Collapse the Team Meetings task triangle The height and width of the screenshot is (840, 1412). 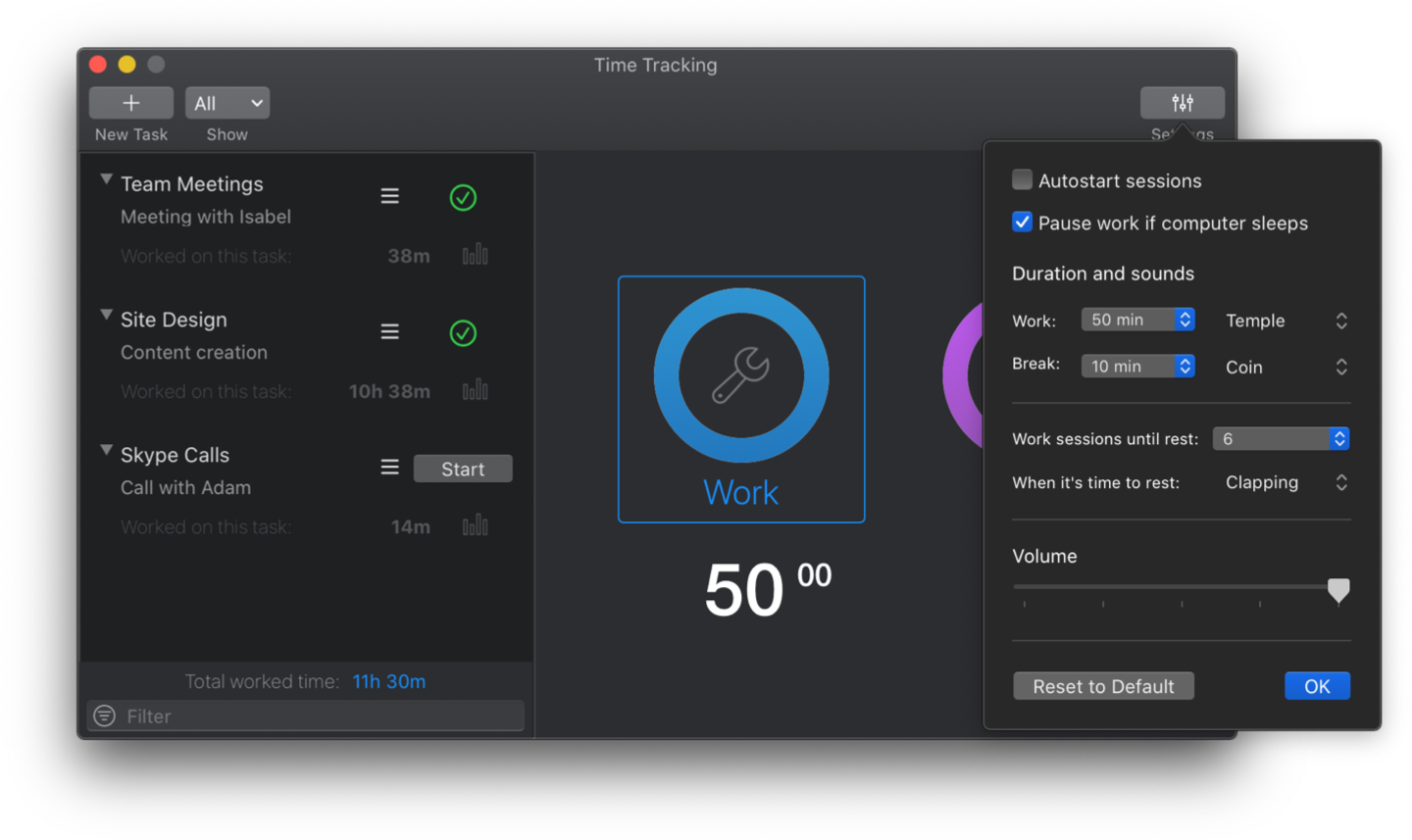tap(106, 180)
